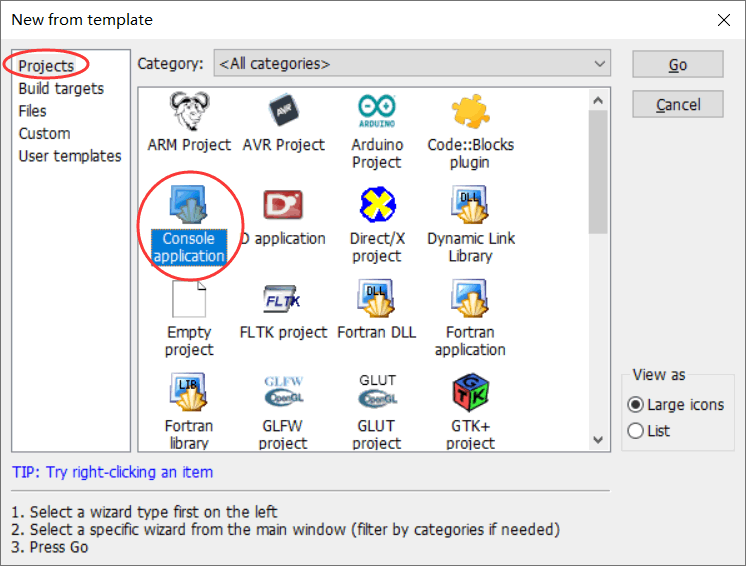Click the template list scrollbar thumb
The height and width of the screenshot is (566, 746).
pyautogui.click(x=598, y=172)
